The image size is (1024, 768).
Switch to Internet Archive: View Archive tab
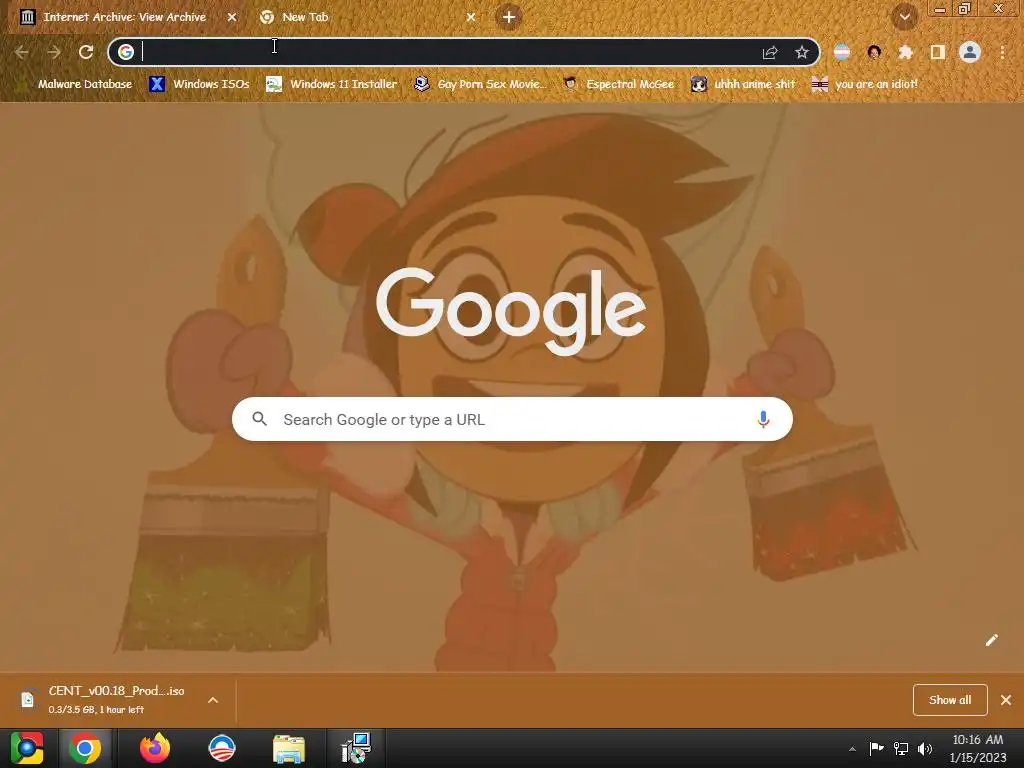coord(124,17)
